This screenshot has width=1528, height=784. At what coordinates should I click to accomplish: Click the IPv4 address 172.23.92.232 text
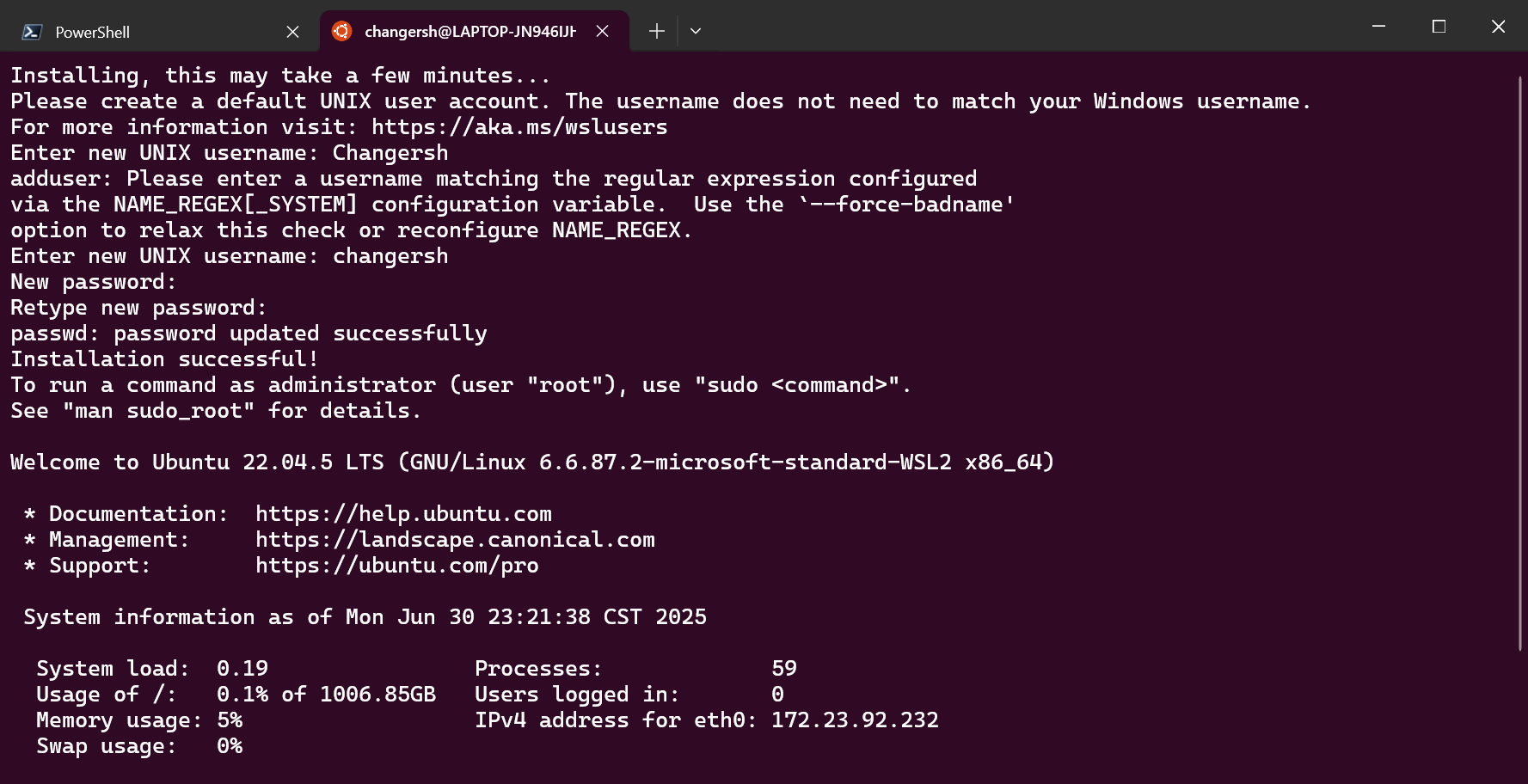point(855,720)
